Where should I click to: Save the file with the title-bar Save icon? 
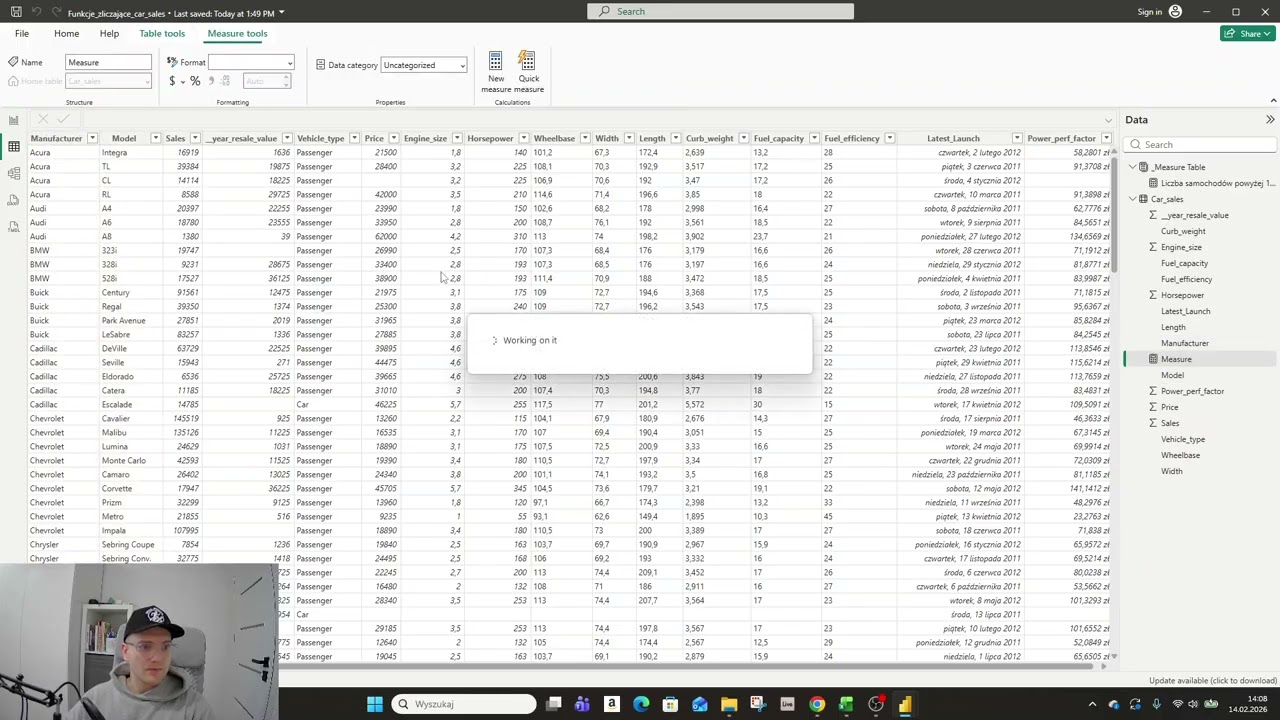click(16, 12)
